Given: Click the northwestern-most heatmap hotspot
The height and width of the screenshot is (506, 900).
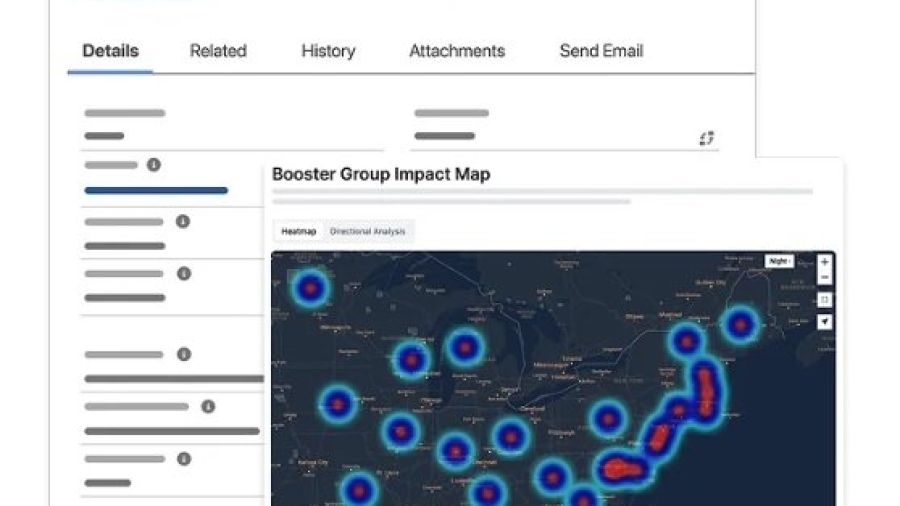Looking at the screenshot, I should [310, 288].
